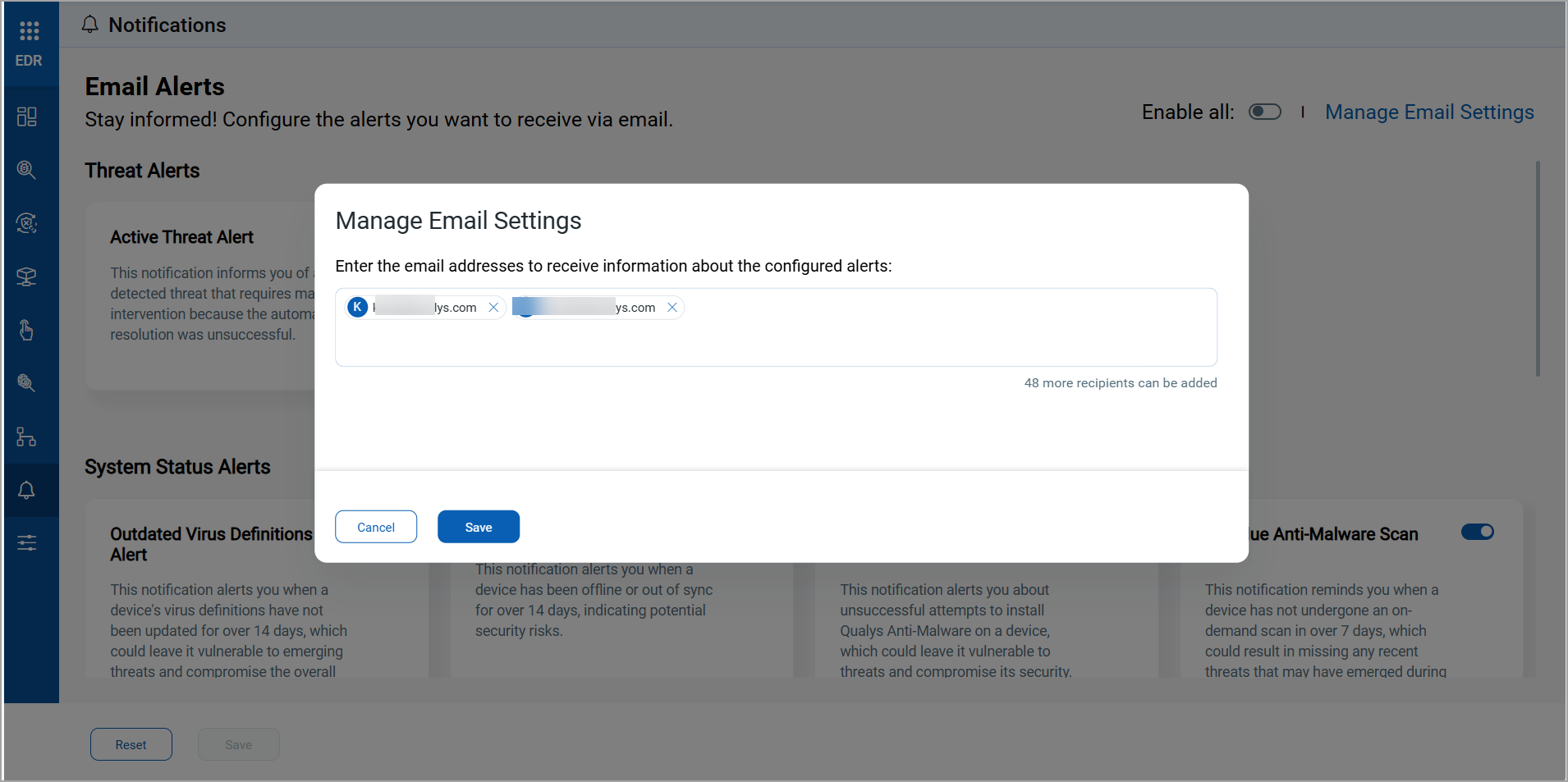Disable the Anti-Malware Scan alert toggle

pyautogui.click(x=1477, y=532)
